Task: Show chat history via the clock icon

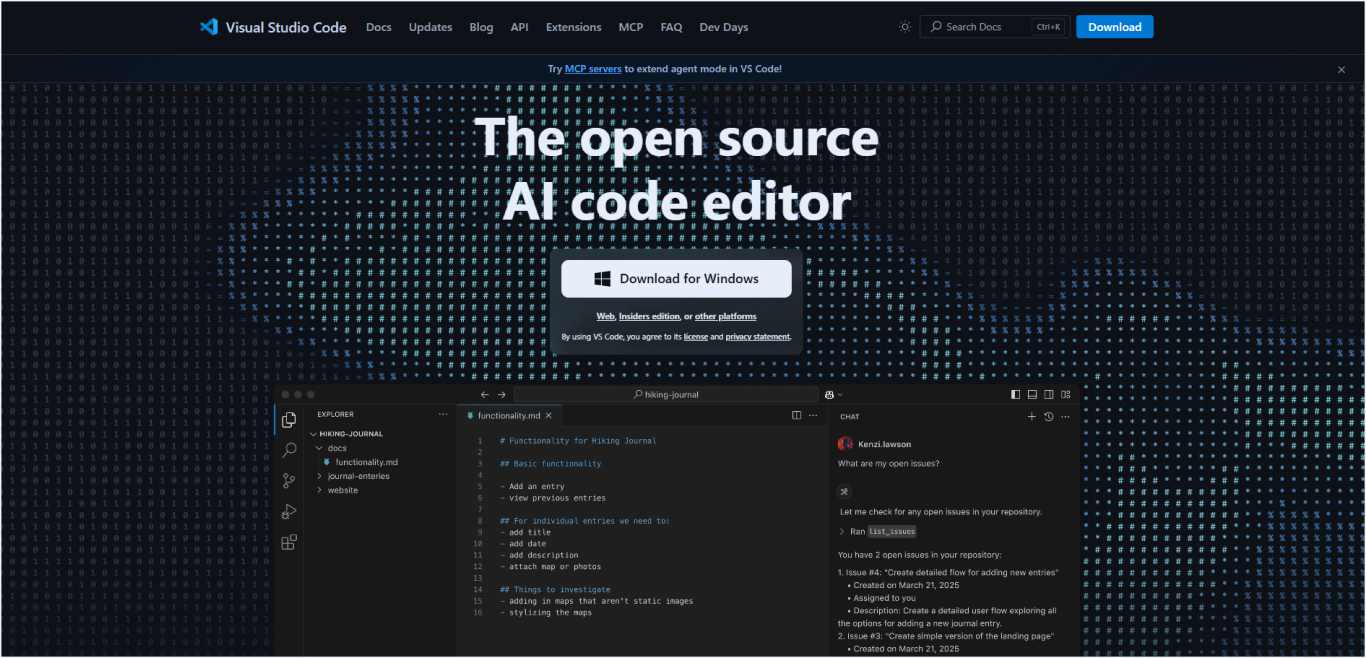Action: click(x=1048, y=416)
